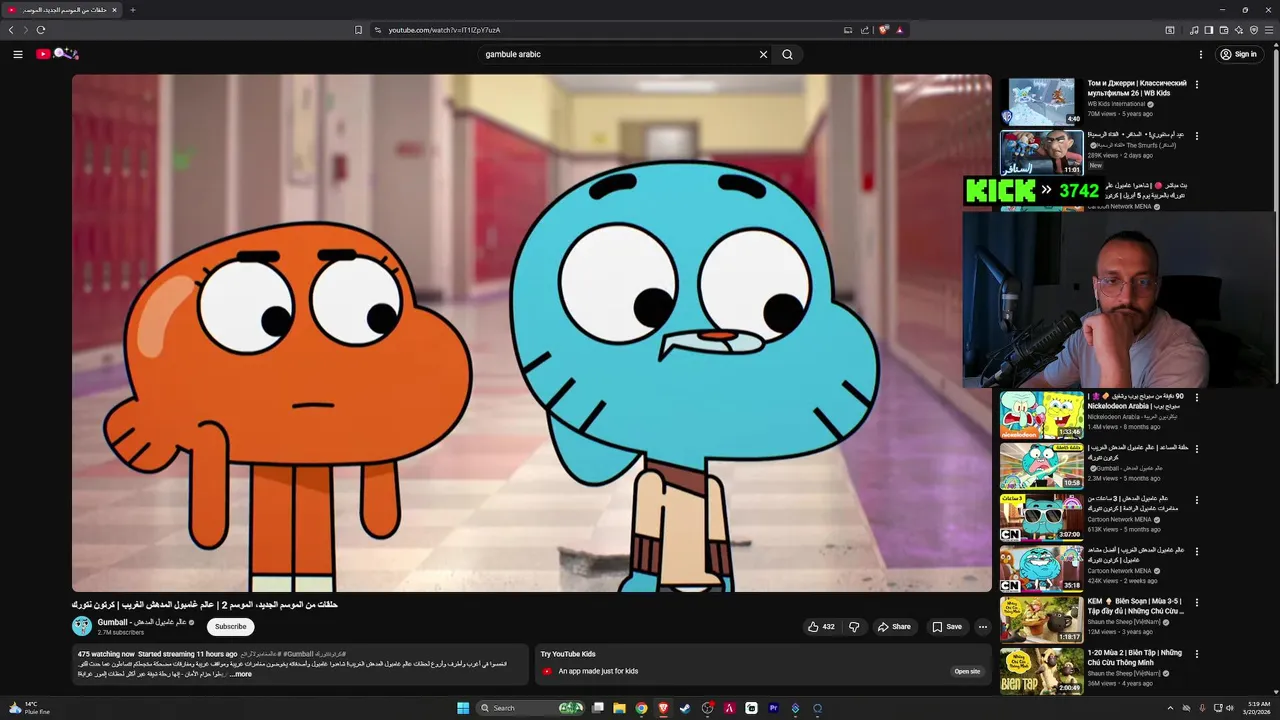Open File Explorer from taskbar
Screen dimensions: 1280x720
(x=619, y=708)
